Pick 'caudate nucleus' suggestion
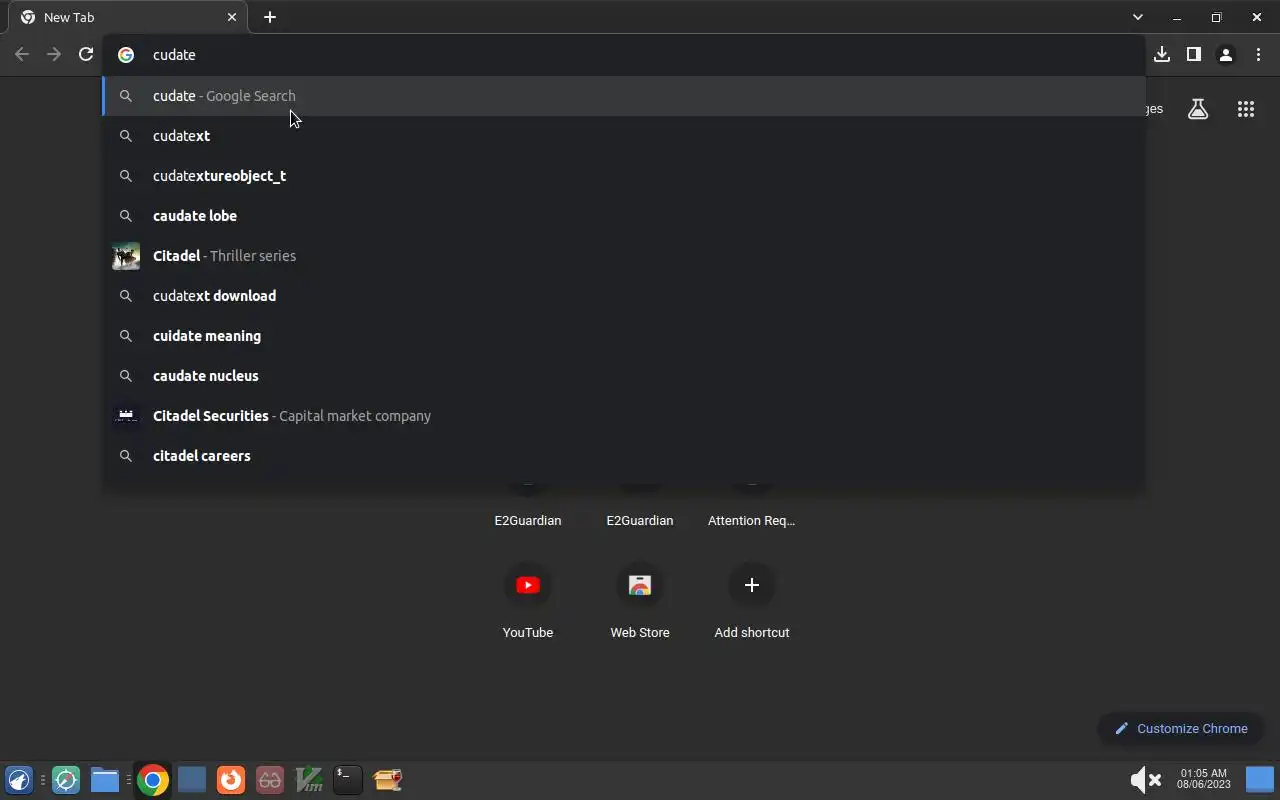 point(624,376)
